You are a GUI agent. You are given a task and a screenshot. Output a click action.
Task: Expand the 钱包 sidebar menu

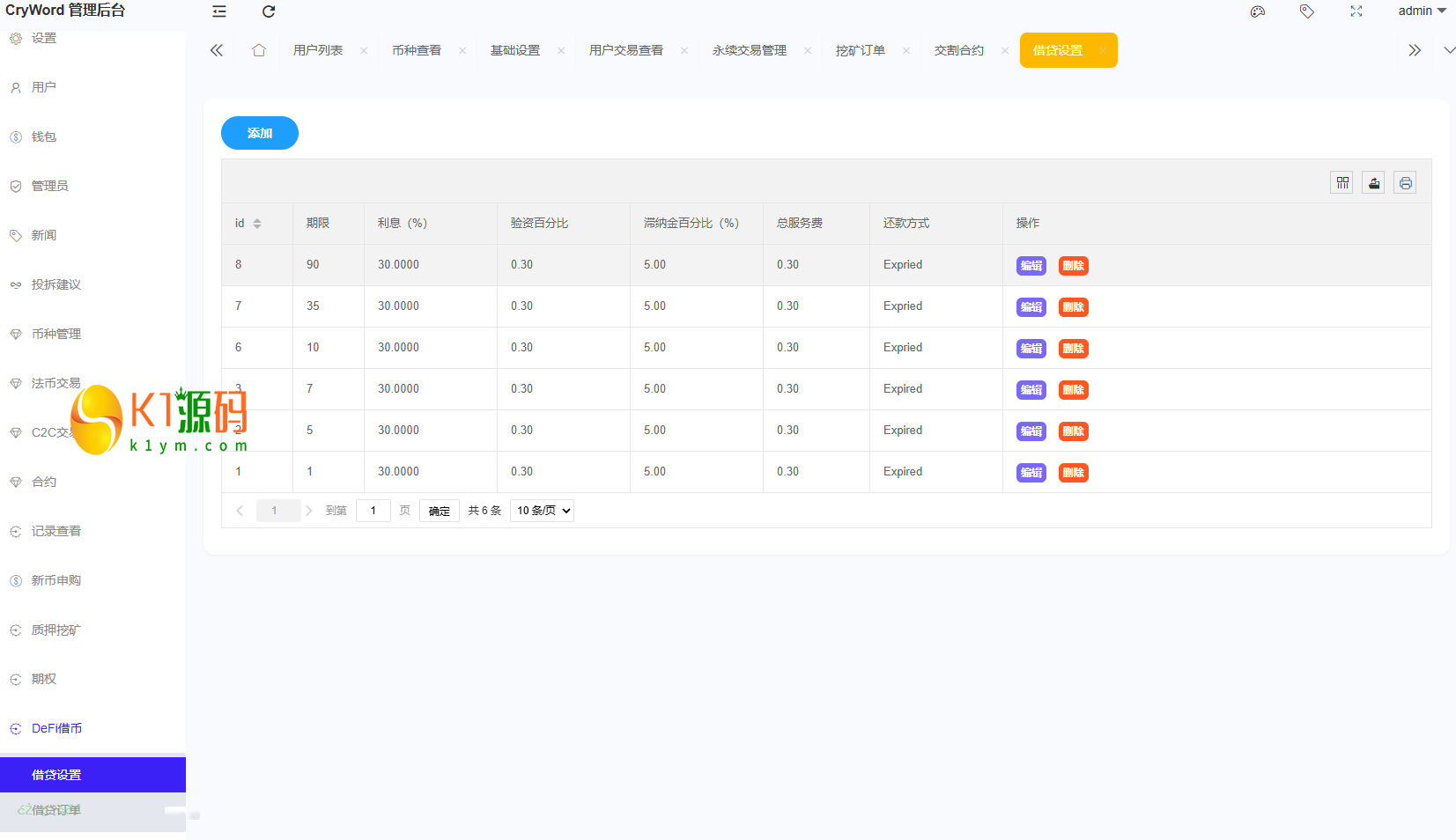point(92,136)
